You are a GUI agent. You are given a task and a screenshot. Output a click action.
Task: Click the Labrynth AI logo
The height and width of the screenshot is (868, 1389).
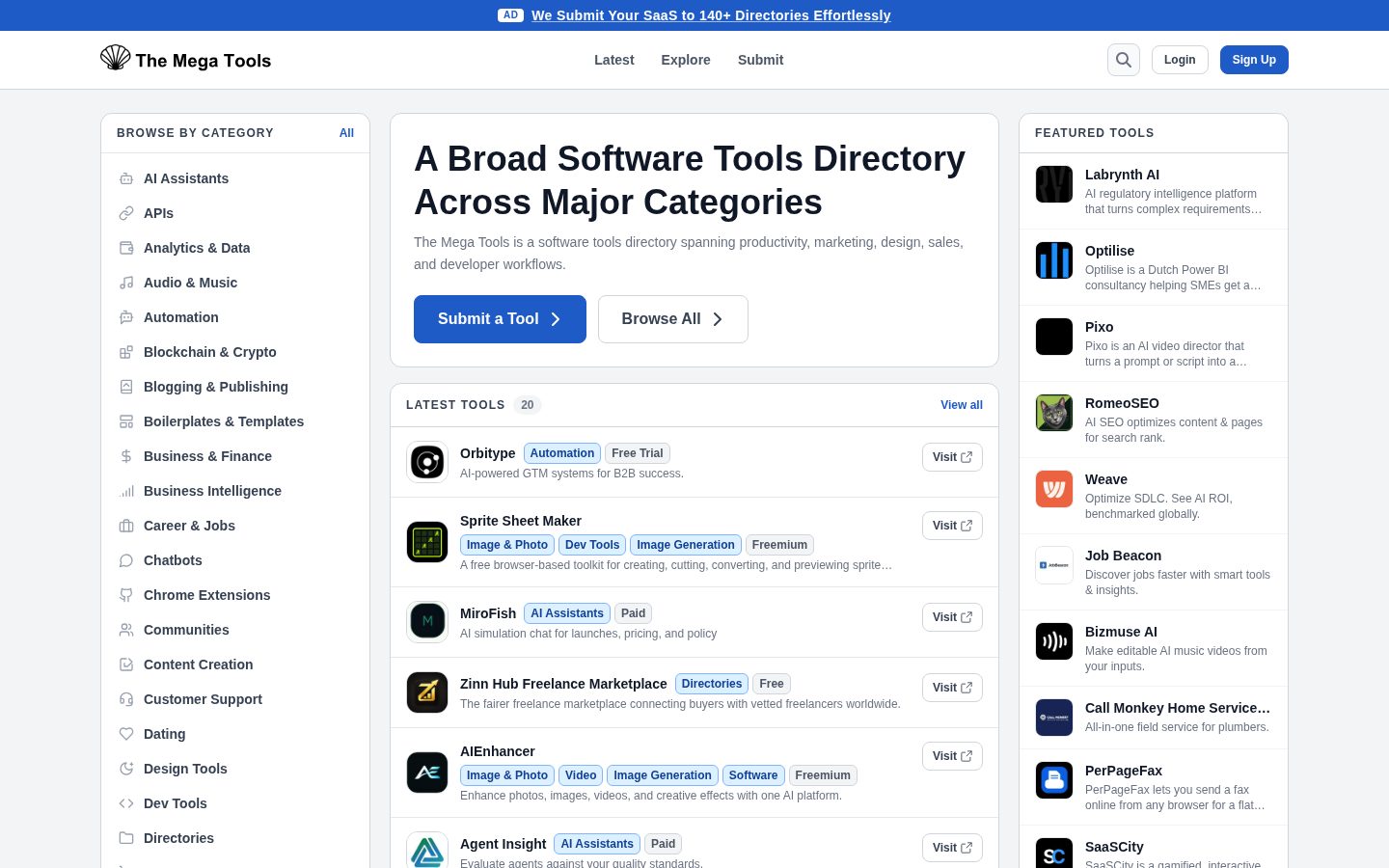click(1054, 184)
